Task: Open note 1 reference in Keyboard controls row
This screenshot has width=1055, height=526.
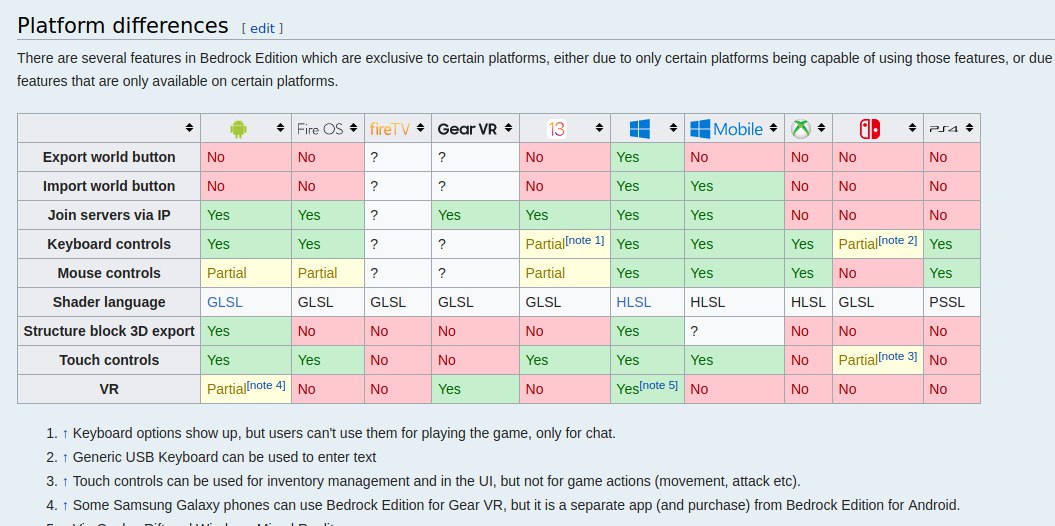Action: [x=585, y=239]
